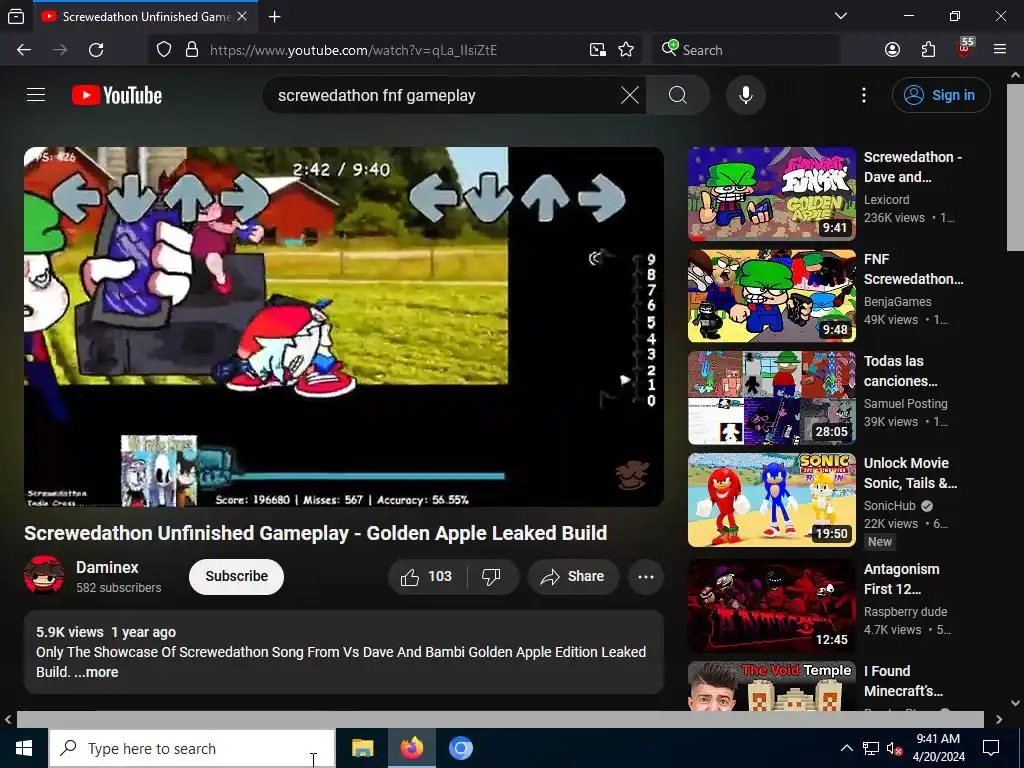Image resolution: width=1024 pixels, height=768 pixels.
Task: Open YouTube settings three-dot menu
Action: click(x=863, y=95)
